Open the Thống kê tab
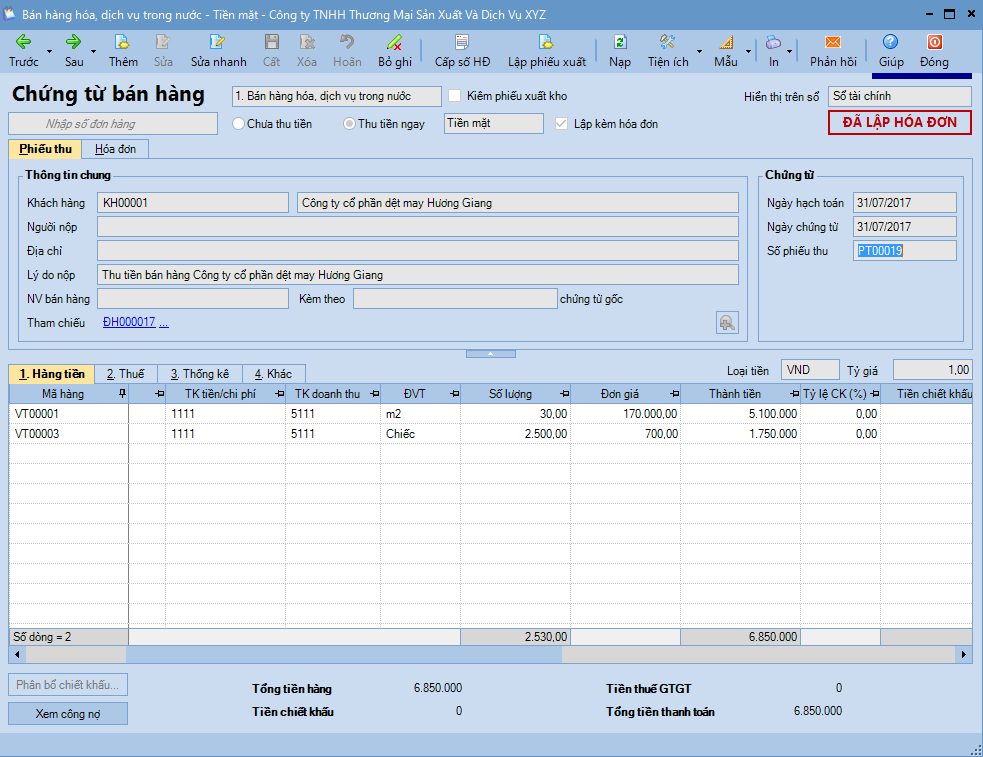The image size is (983, 757). tap(198, 374)
